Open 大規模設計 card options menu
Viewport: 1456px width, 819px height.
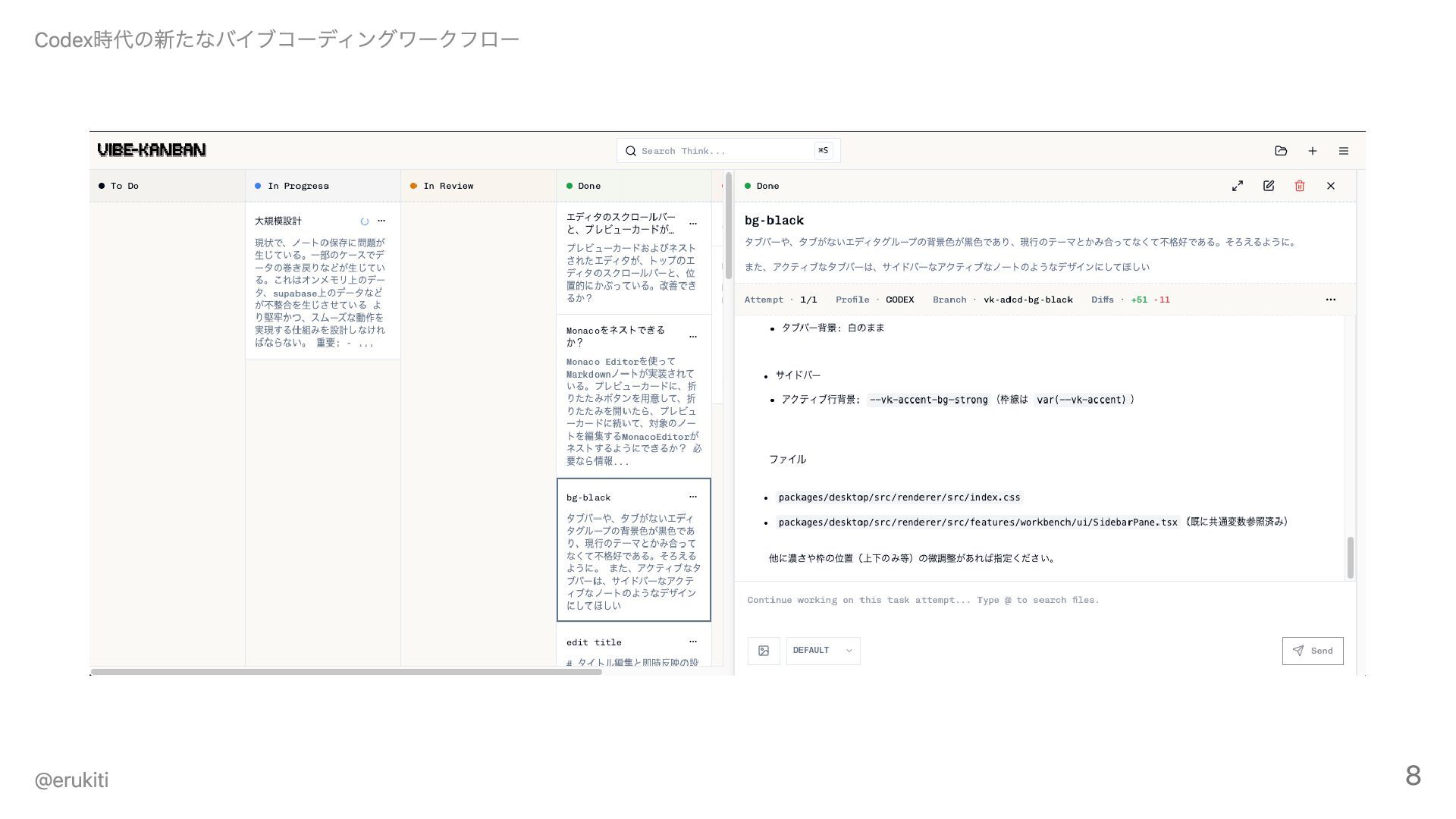pos(381,221)
